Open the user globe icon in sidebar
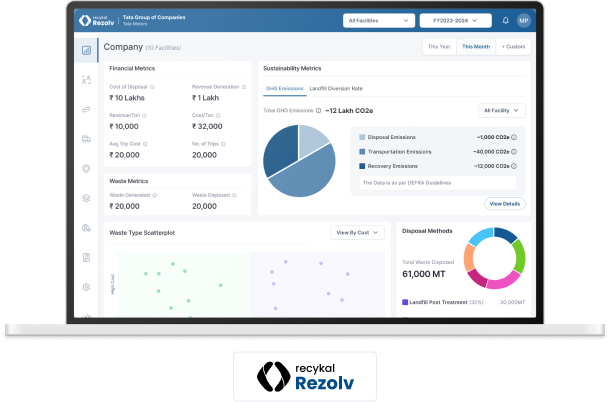Image resolution: width=610 pixels, height=402 pixels. click(86, 228)
